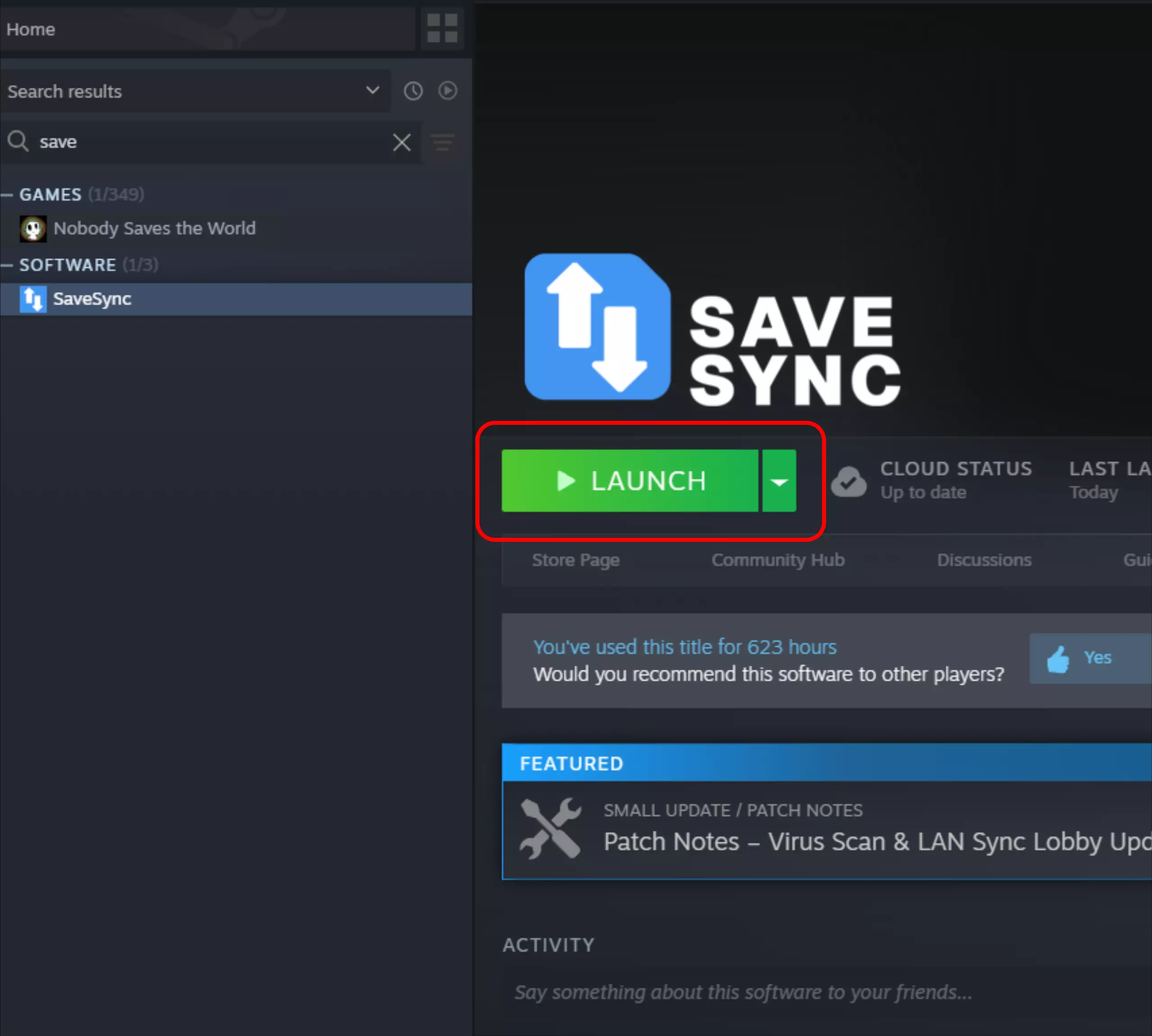Open the Search results collection dropdown
The width and height of the screenshot is (1152, 1036).
[x=372, y=90]
